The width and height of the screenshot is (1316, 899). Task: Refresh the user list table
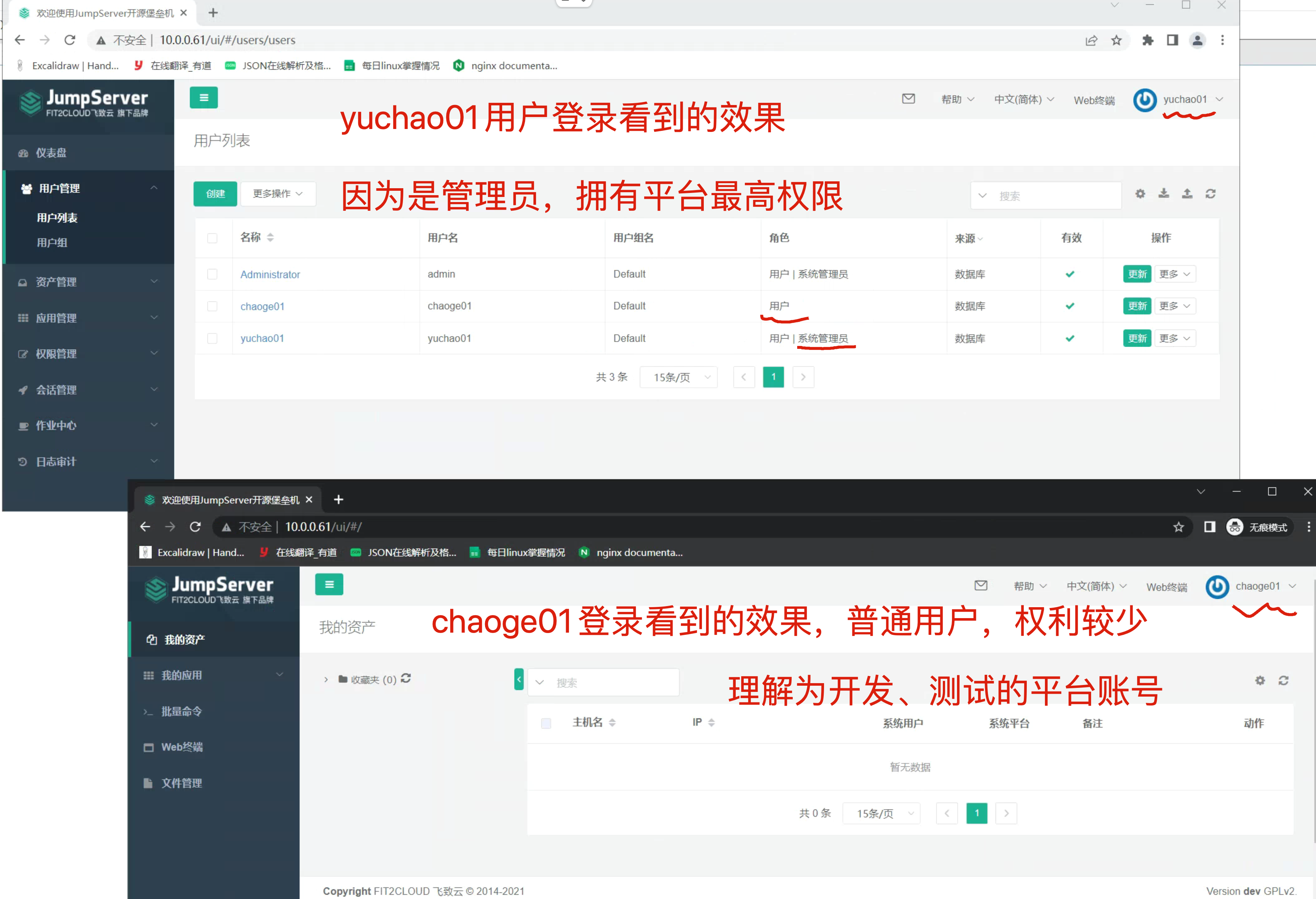(1210, 194)
